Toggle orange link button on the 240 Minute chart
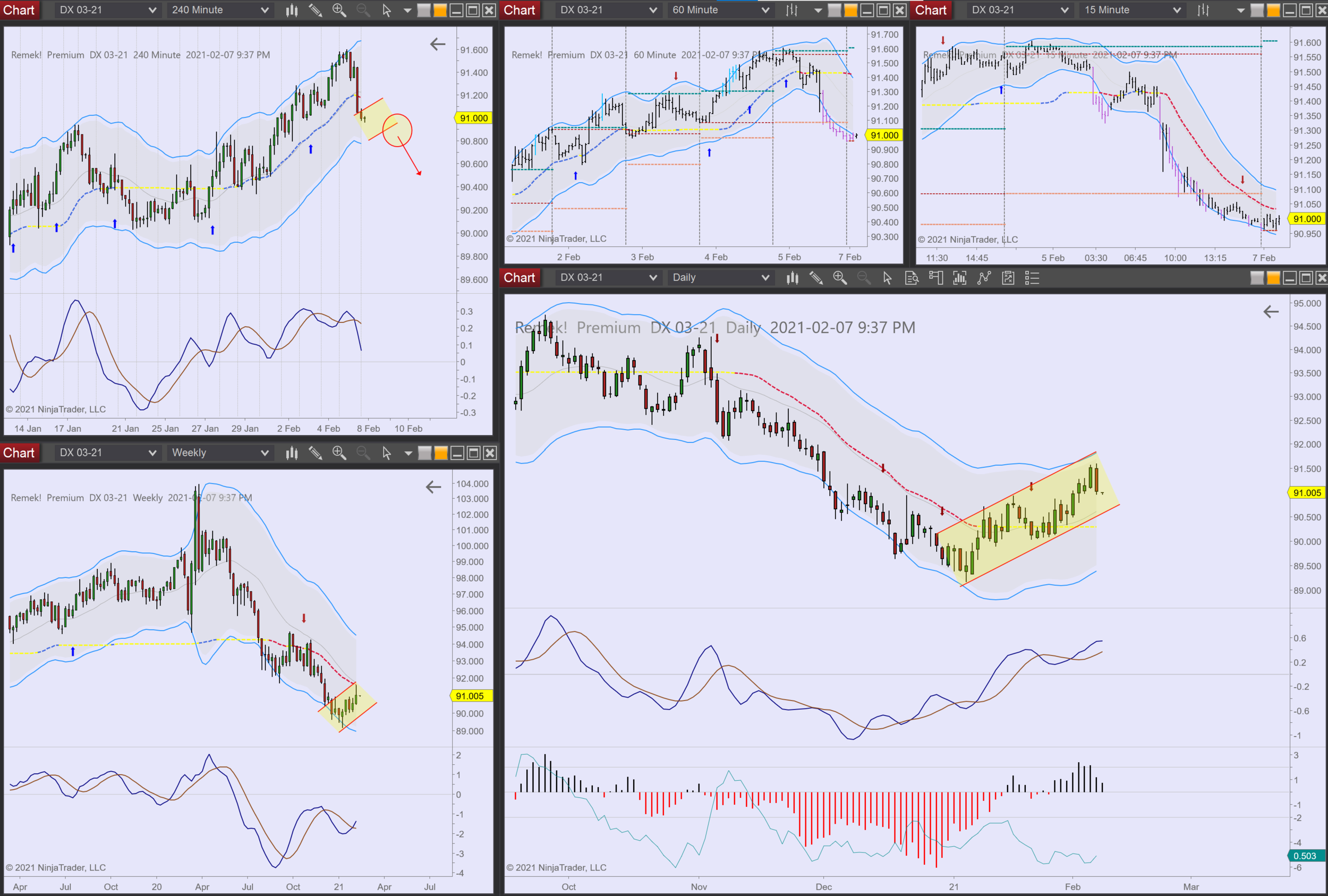This screenshot has height=896, width=1328. pyautogui.click(x=440, y=10)
